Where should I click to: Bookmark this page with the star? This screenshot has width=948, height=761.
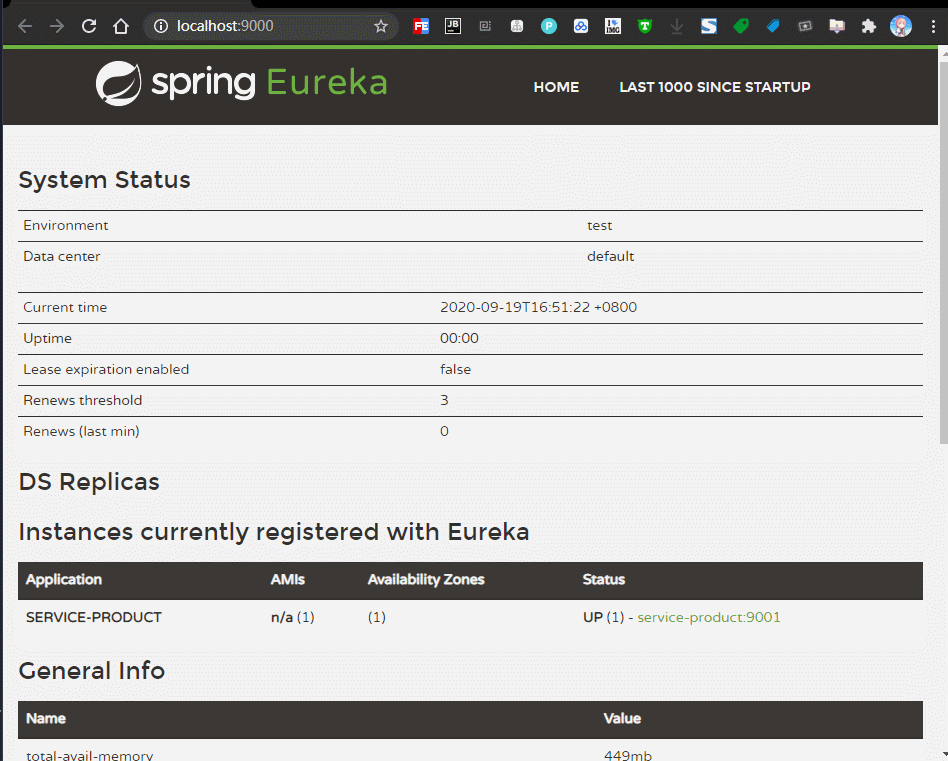point(380,26)
